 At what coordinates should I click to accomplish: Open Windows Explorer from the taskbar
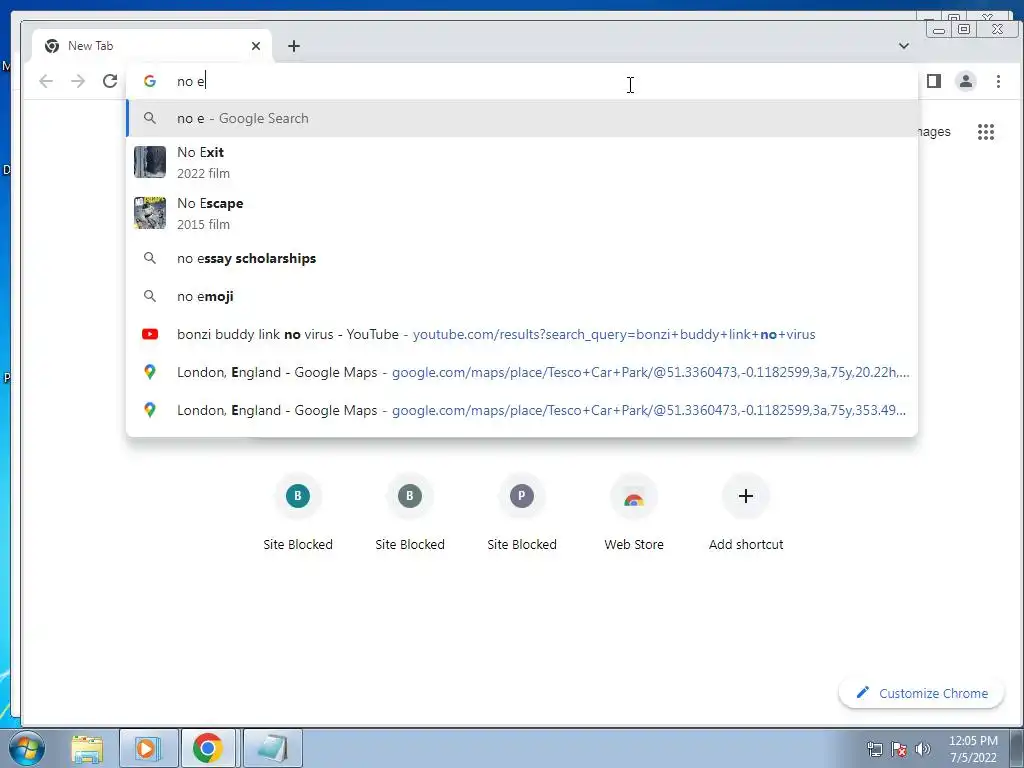[87, 748]
